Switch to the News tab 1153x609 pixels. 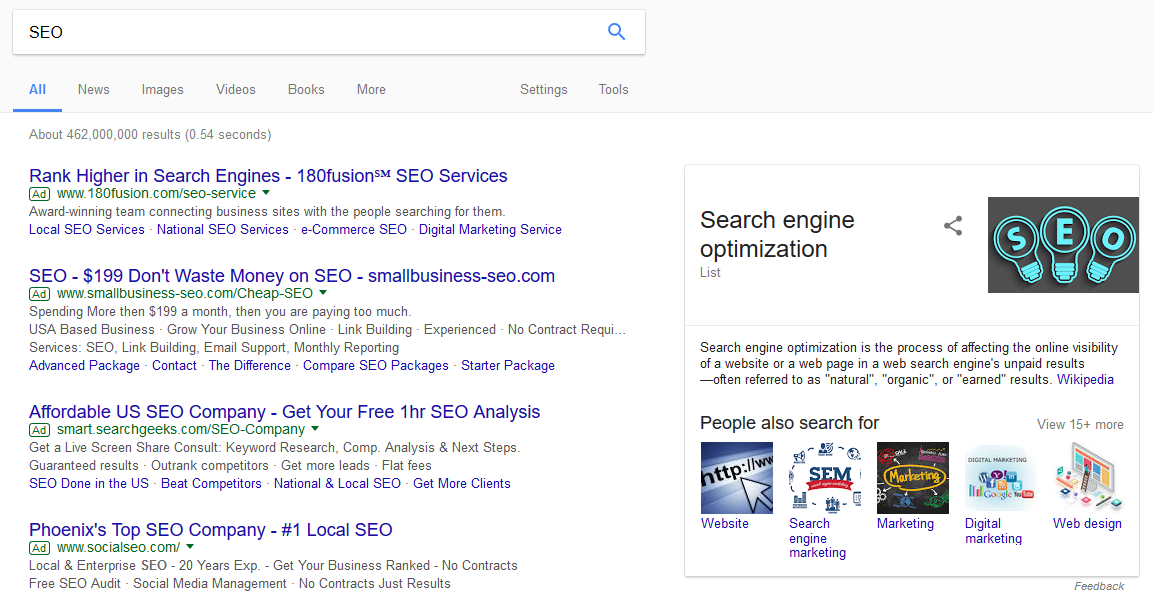(x=93, y=90)
